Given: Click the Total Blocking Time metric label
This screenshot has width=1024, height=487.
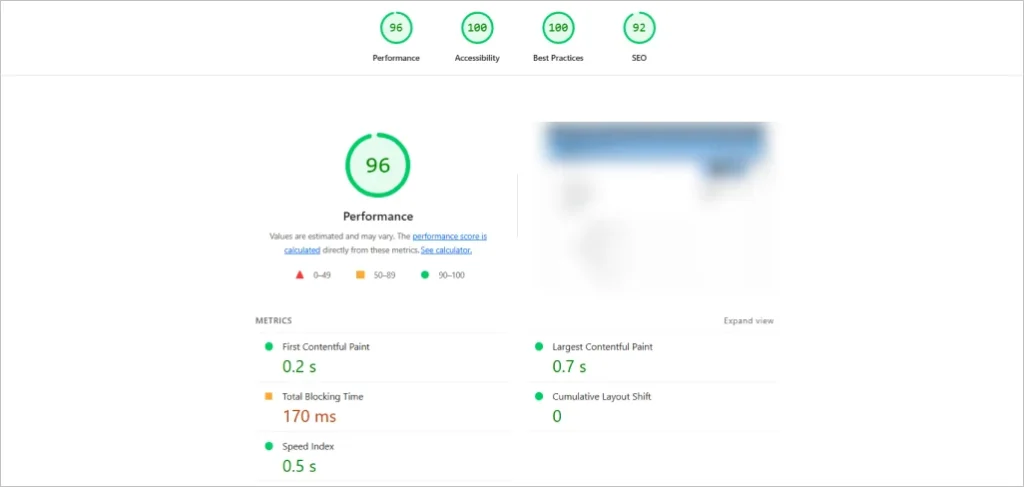Looking at the screenshot, I should pos(323,396).
